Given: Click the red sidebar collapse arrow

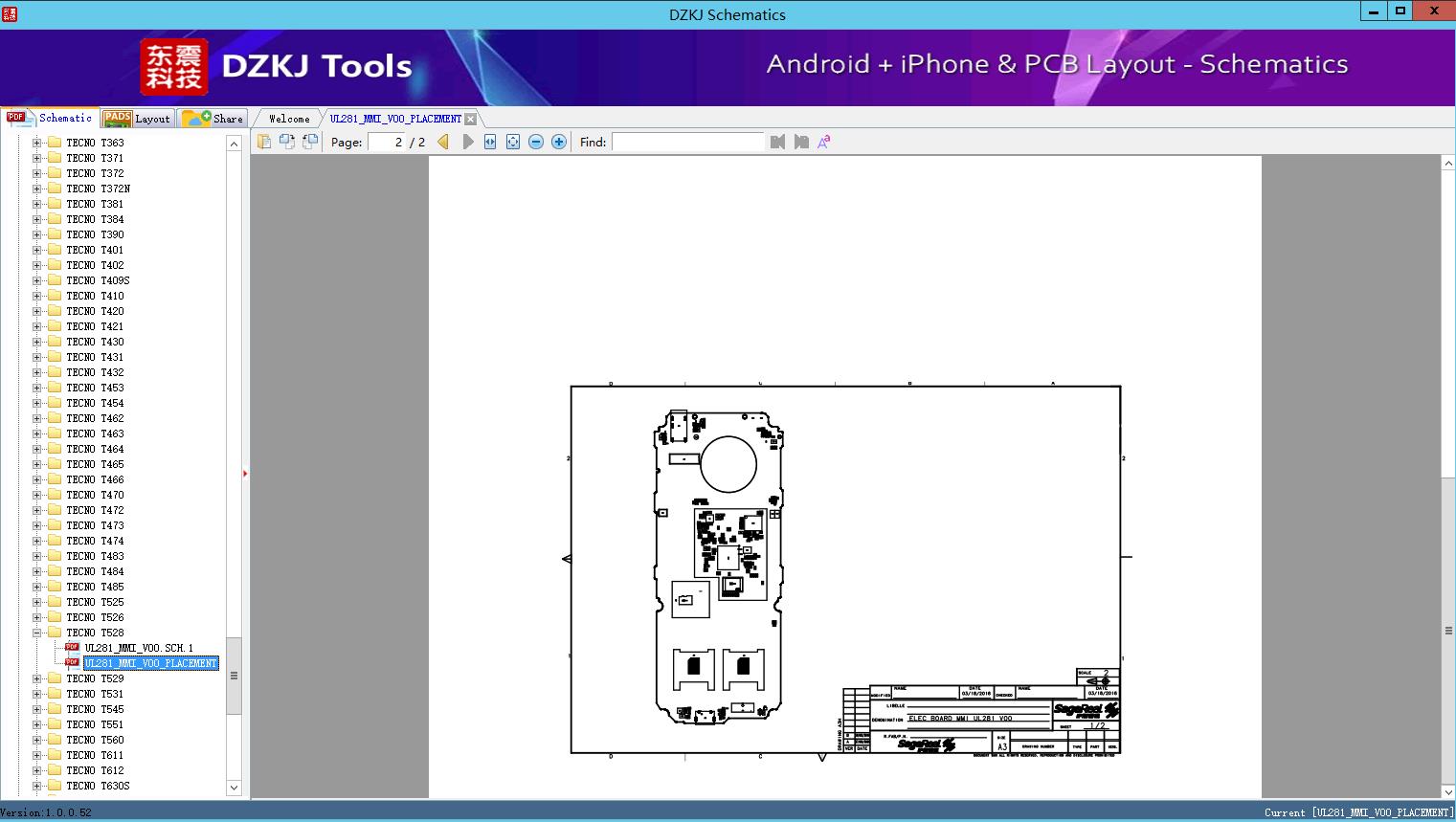Looking at the screenshot, I should coord(245,474).
